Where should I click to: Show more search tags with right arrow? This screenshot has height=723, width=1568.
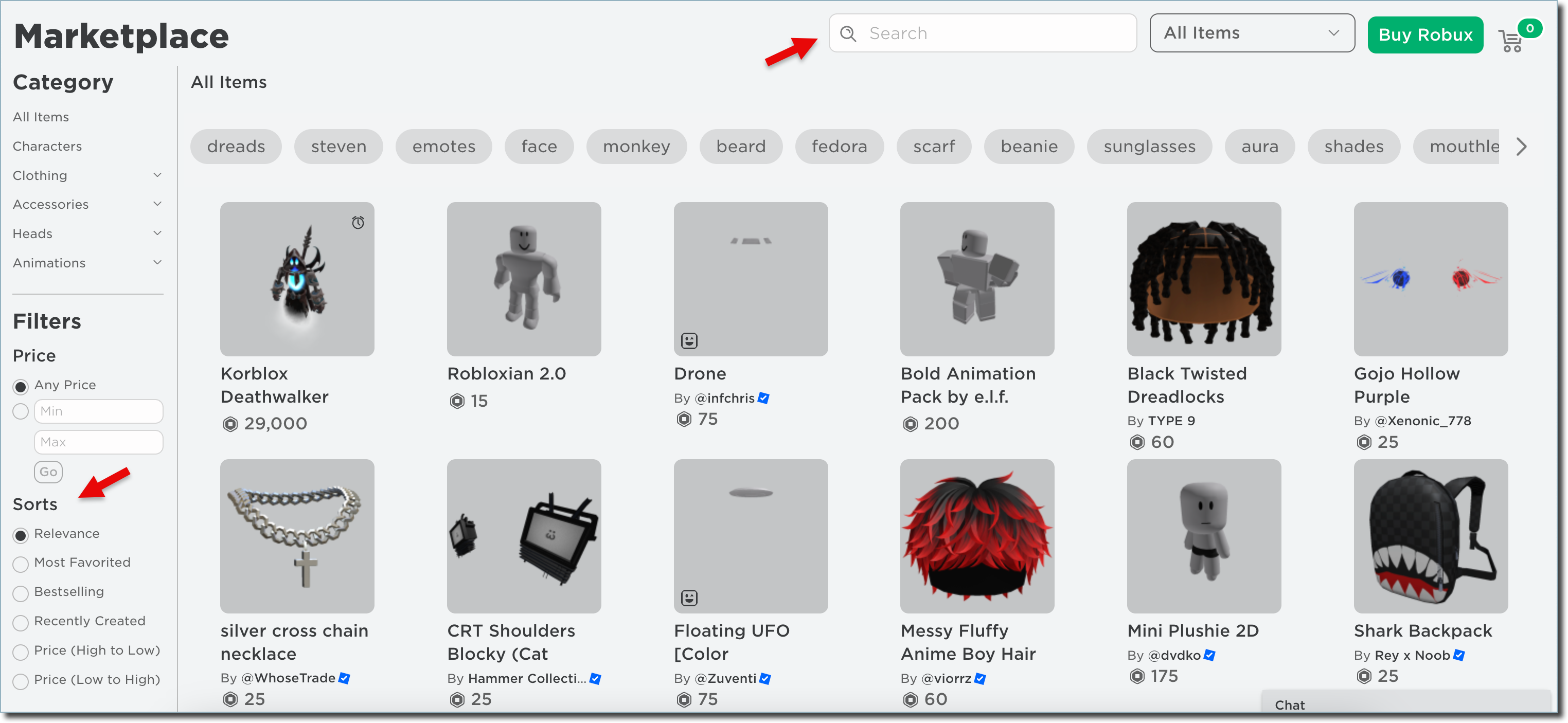pos(1522,146)
